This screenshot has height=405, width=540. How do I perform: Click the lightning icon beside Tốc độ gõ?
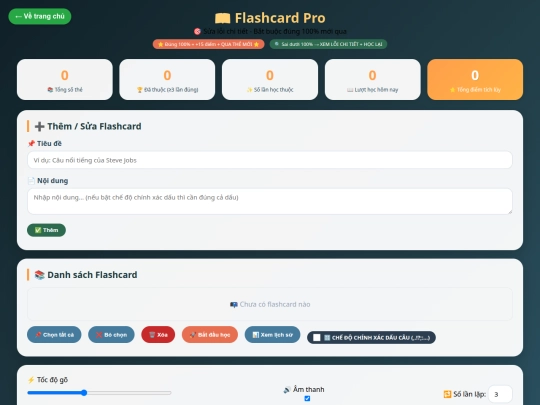[31, 380]
